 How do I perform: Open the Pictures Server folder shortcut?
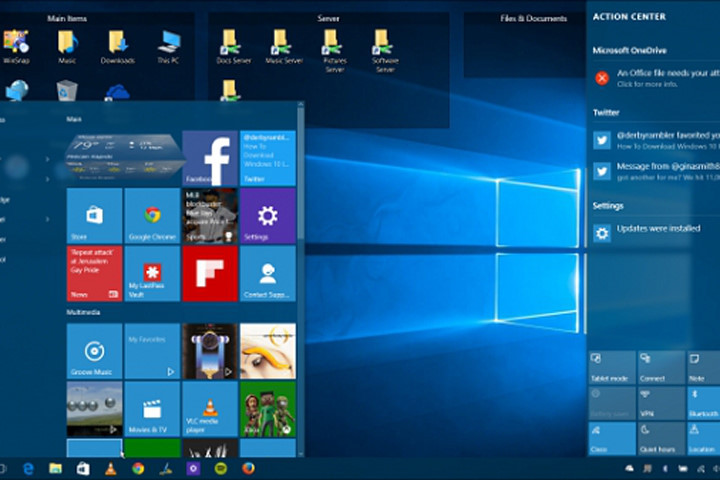pyautogui.click(x=335, y=51)
